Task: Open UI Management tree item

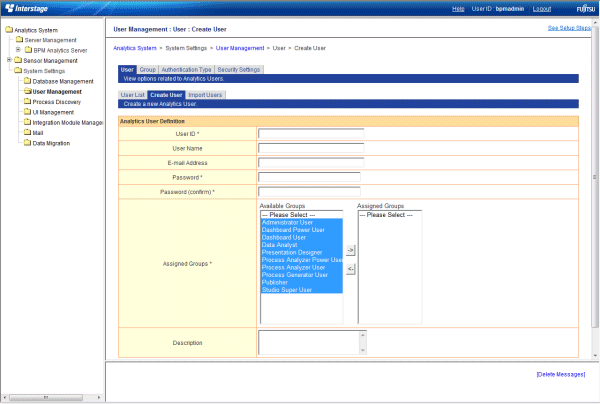Action: 53,112
